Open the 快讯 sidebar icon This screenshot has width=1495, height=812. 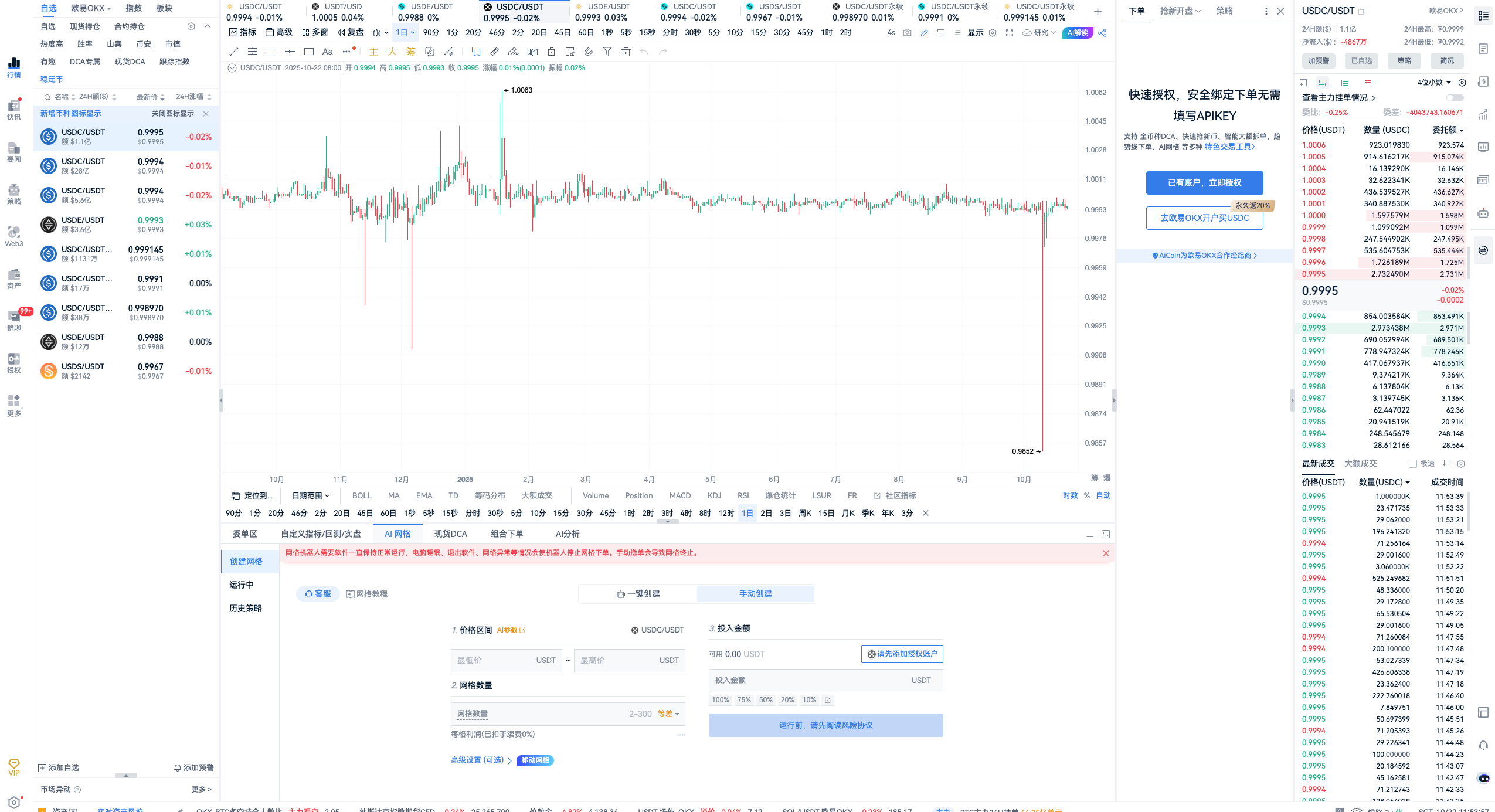pyautogui.click(x=14, y=110)
